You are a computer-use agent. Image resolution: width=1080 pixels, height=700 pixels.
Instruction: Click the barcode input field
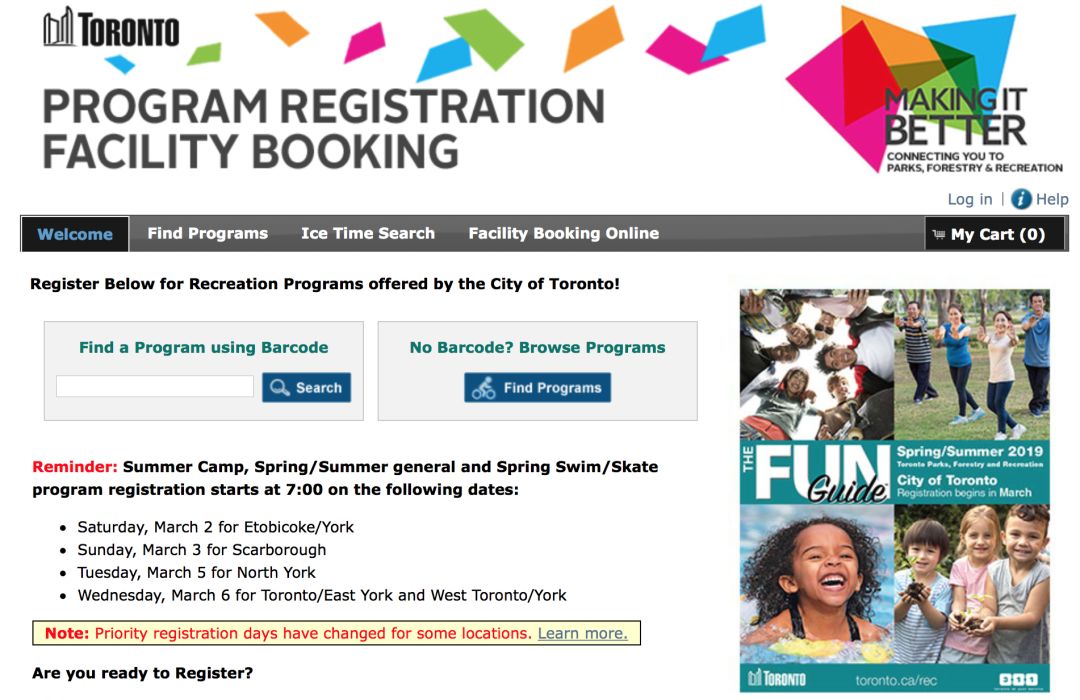pyautogui.click(x=155, y=386)
